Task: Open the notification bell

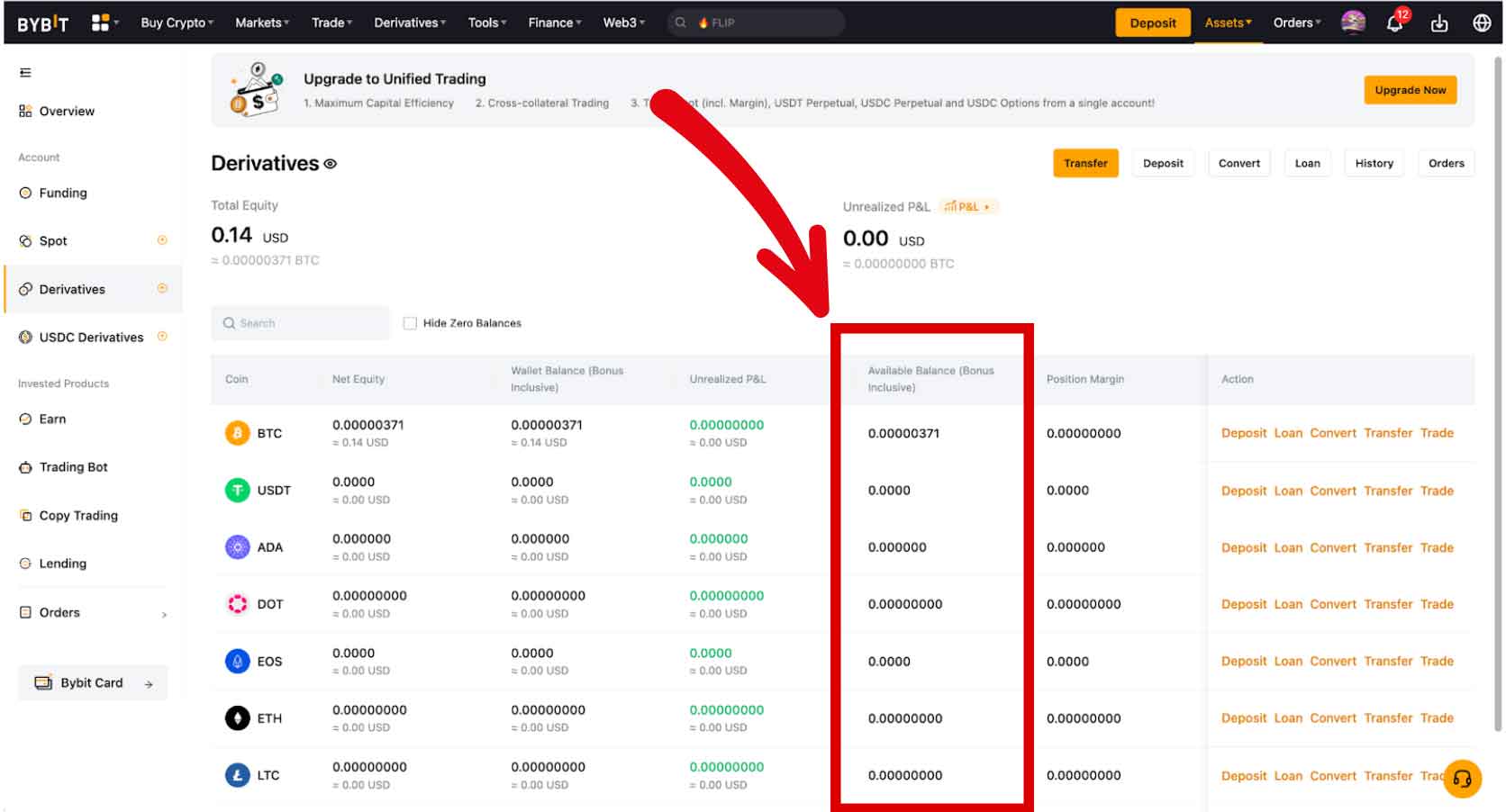Action: coord(1394,24)
